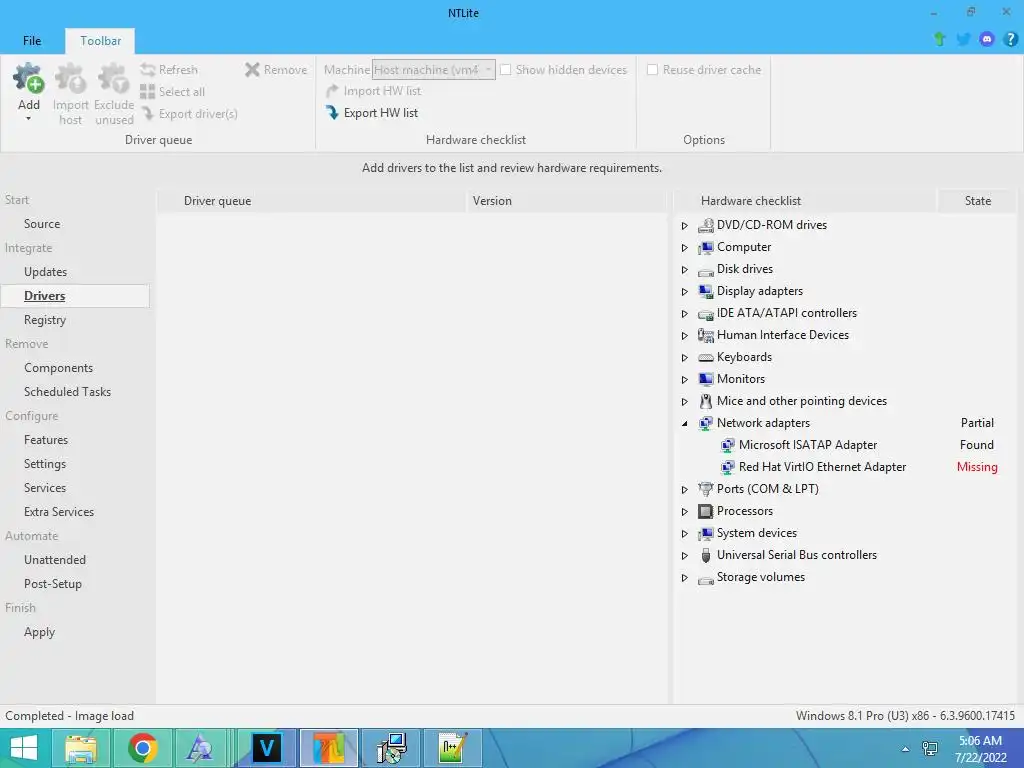Viewport: 1024px width, 768px height.
Task: Expand the Display adapters node
Action: (x=684, y=291)
